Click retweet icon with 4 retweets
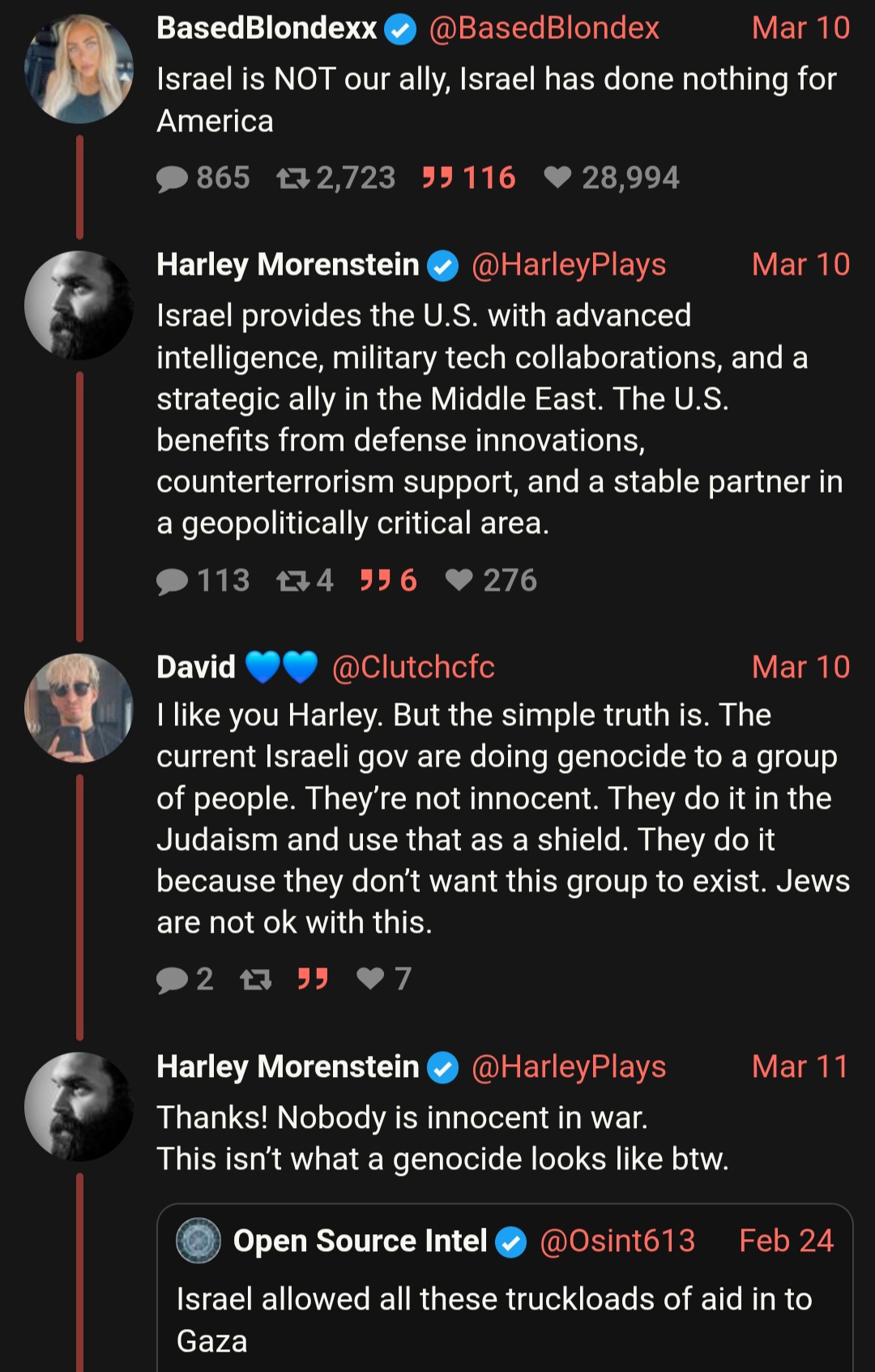The height and width of the screenshot is (1372, 875). (x=292, y=581)
